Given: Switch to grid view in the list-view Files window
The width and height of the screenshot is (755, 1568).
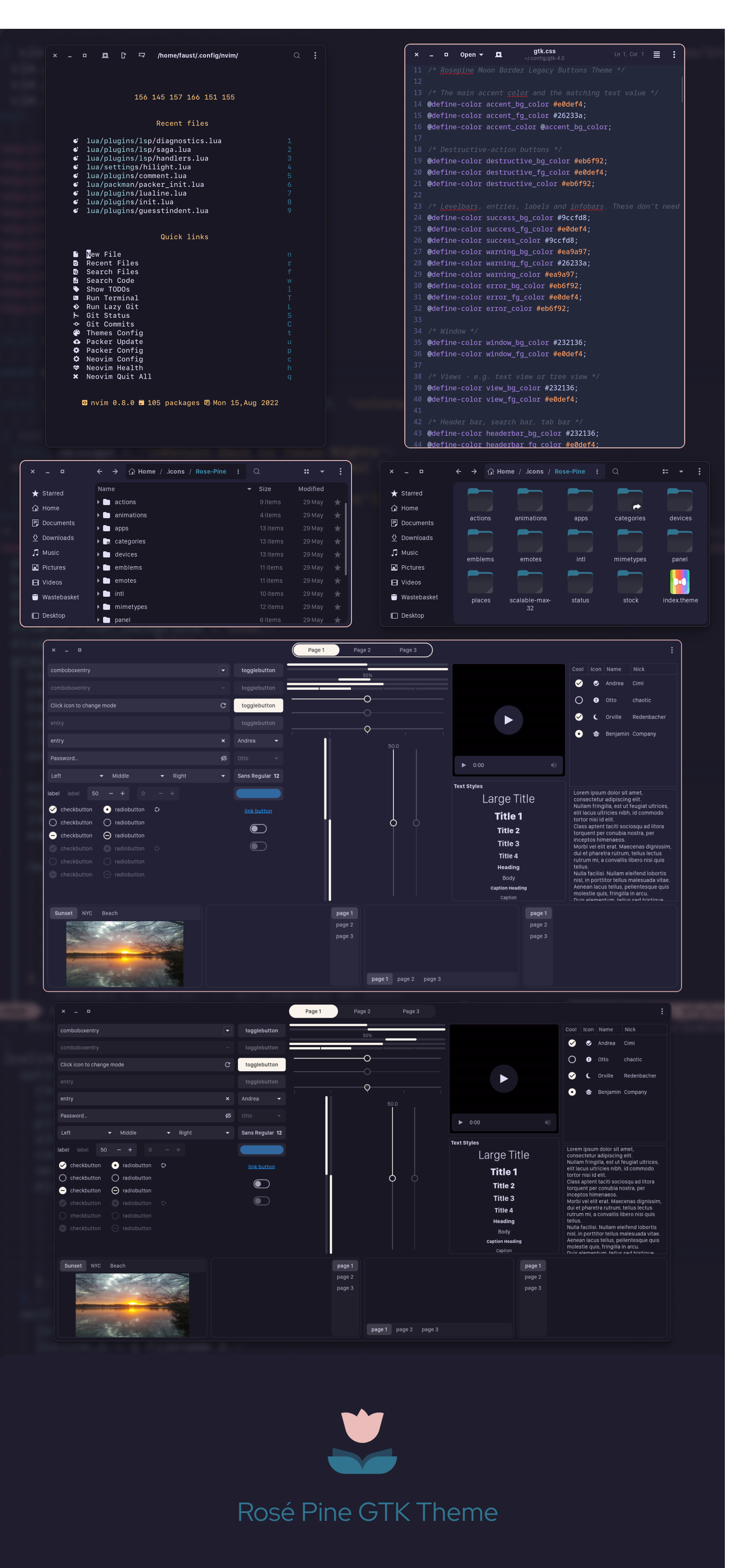Looking at the screenshot, I should tap(306, 472).
